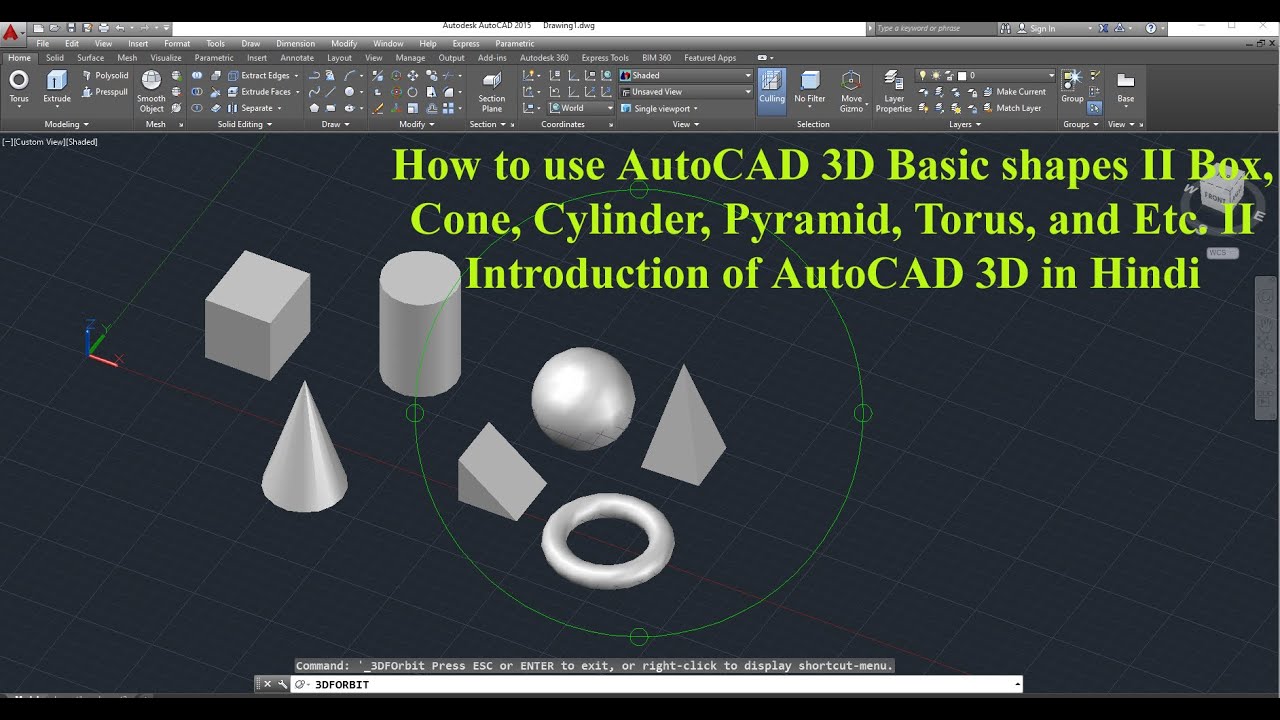Click the Help question mark icon
The width and height of the screenshot is (1280, 720).
click(1151, 29)
